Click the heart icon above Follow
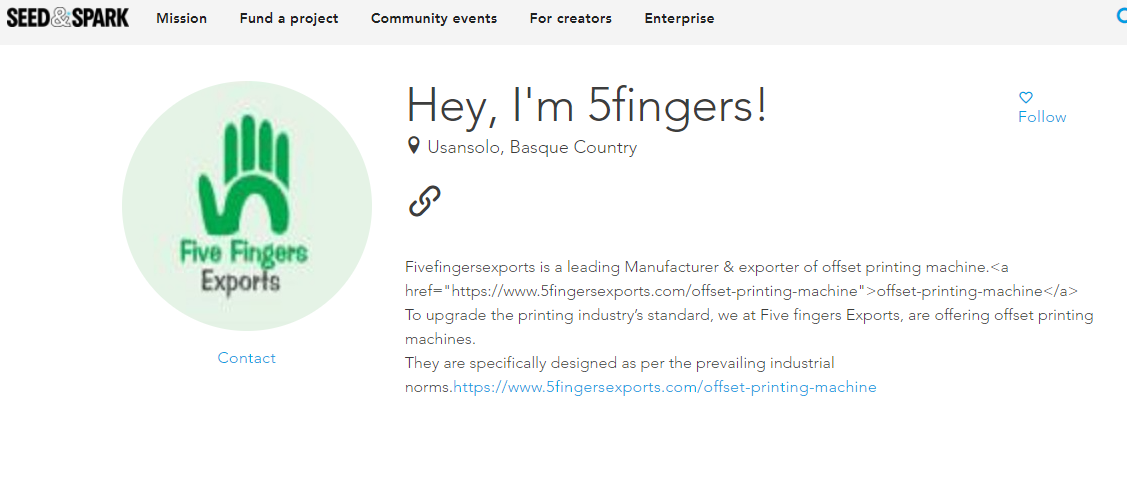The height and width of the screenshot is (495, 1127). click(1025, 98)
